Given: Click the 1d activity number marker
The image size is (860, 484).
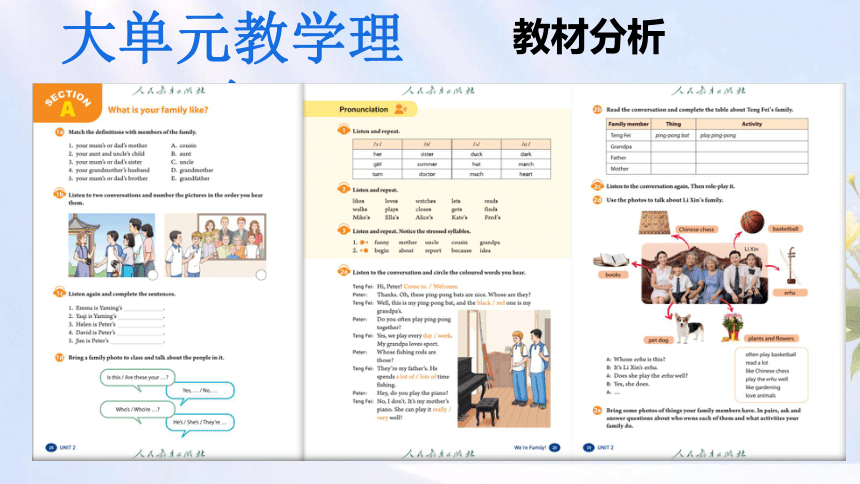Looking at the screenshot, I should click(59, 357).
